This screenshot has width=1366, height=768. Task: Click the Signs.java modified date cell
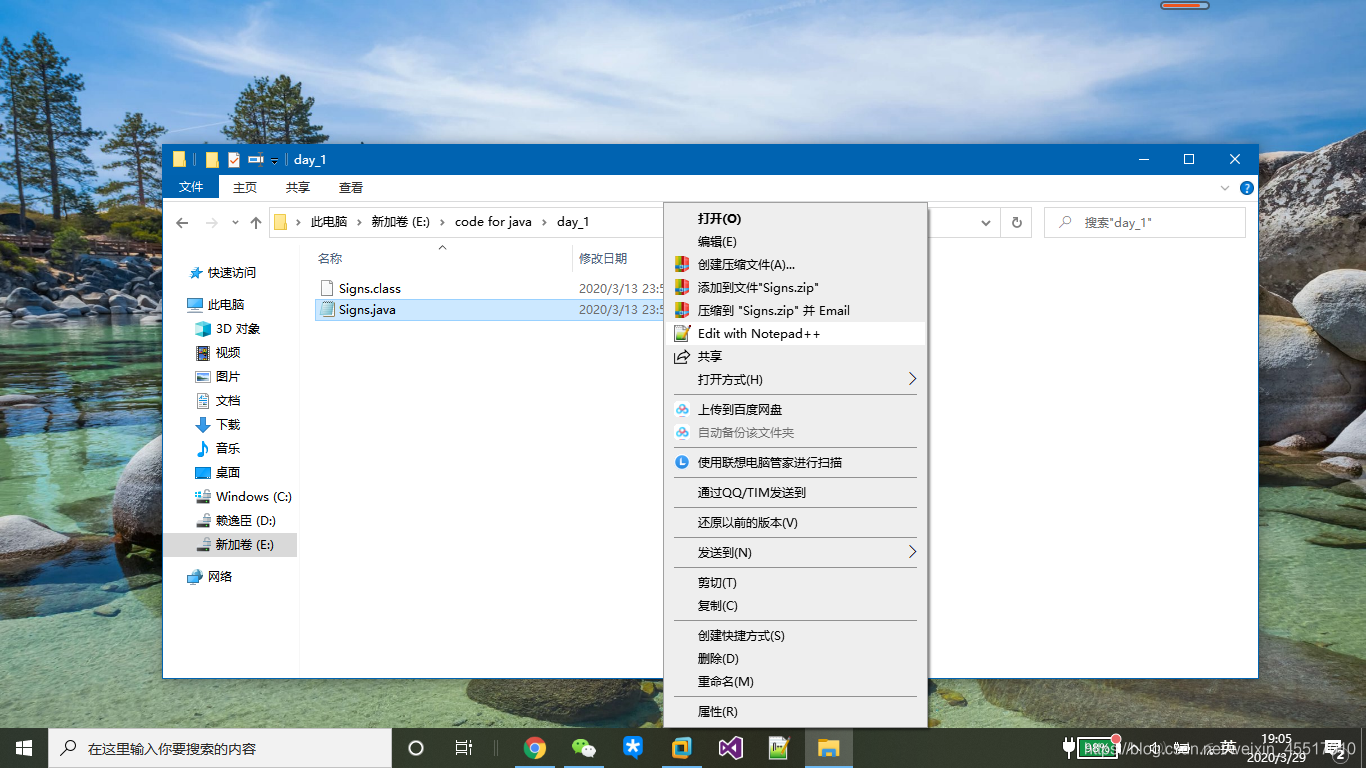tap(621, 310)
